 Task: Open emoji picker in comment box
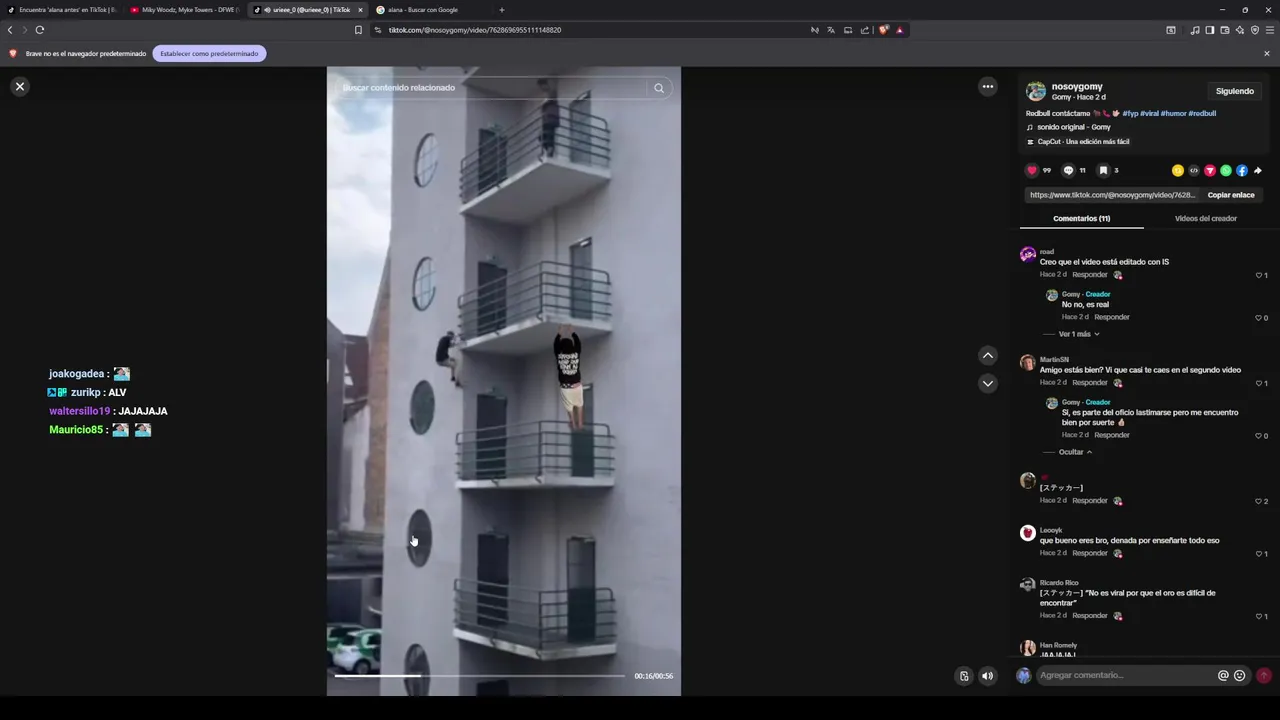(1240, 676)
